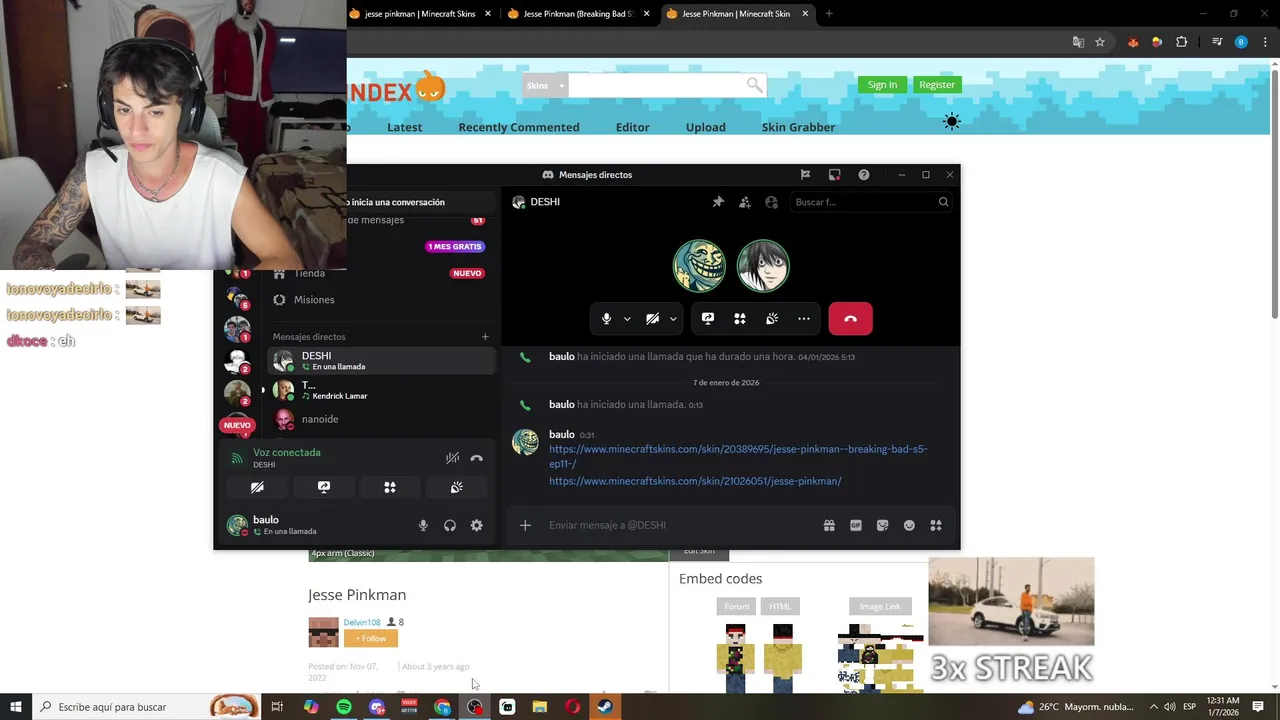Open camera options arrow in call controls
1280x720 pixels.
673,319
